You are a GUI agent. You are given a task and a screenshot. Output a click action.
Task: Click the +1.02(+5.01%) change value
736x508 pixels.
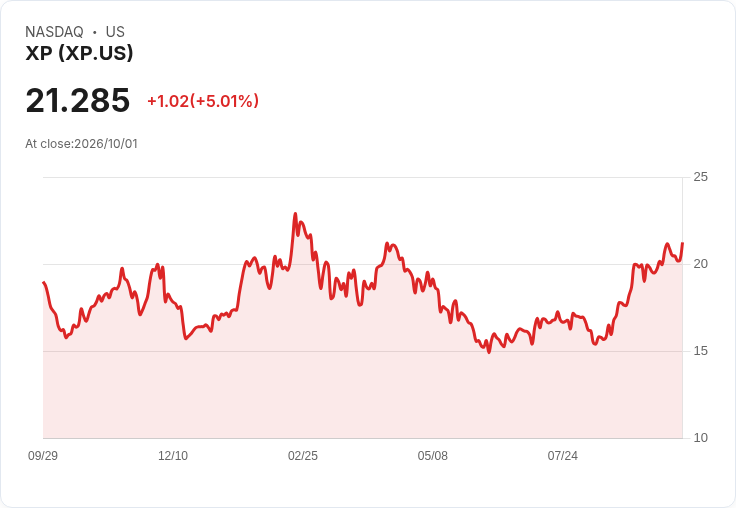[x=203, y=101]
